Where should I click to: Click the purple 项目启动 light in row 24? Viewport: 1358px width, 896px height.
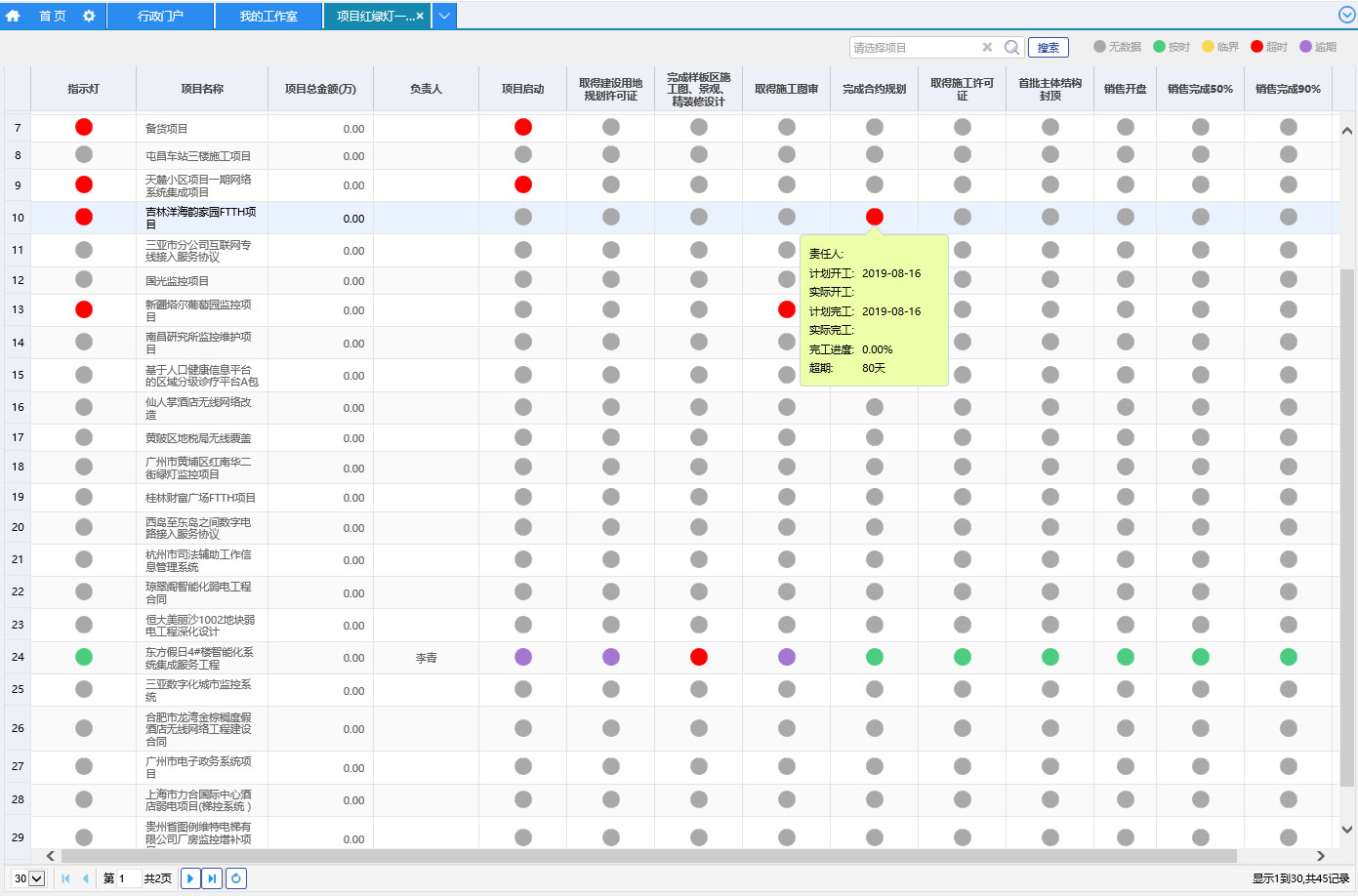point(523,657)
